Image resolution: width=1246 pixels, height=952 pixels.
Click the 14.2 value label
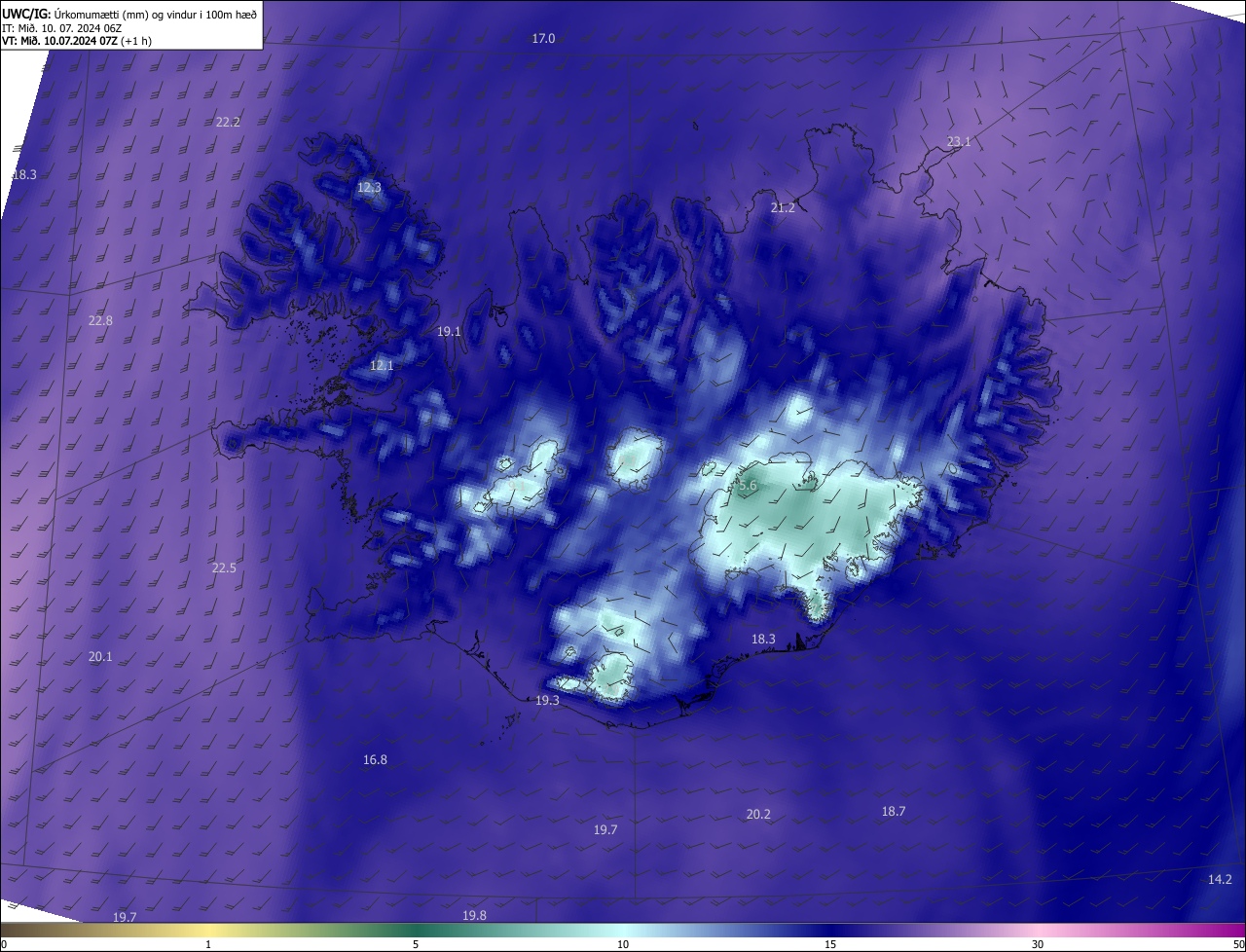coord(1220,880)
